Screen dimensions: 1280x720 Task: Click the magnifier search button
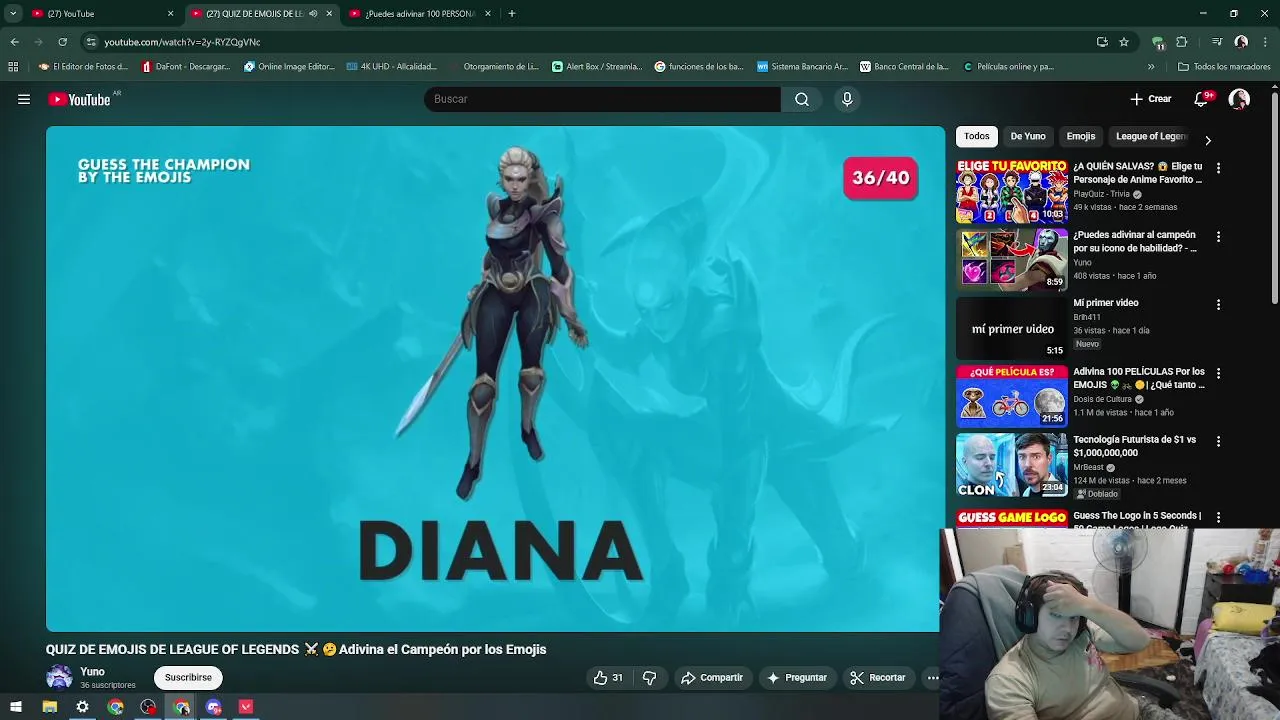(x=802, y=99)
